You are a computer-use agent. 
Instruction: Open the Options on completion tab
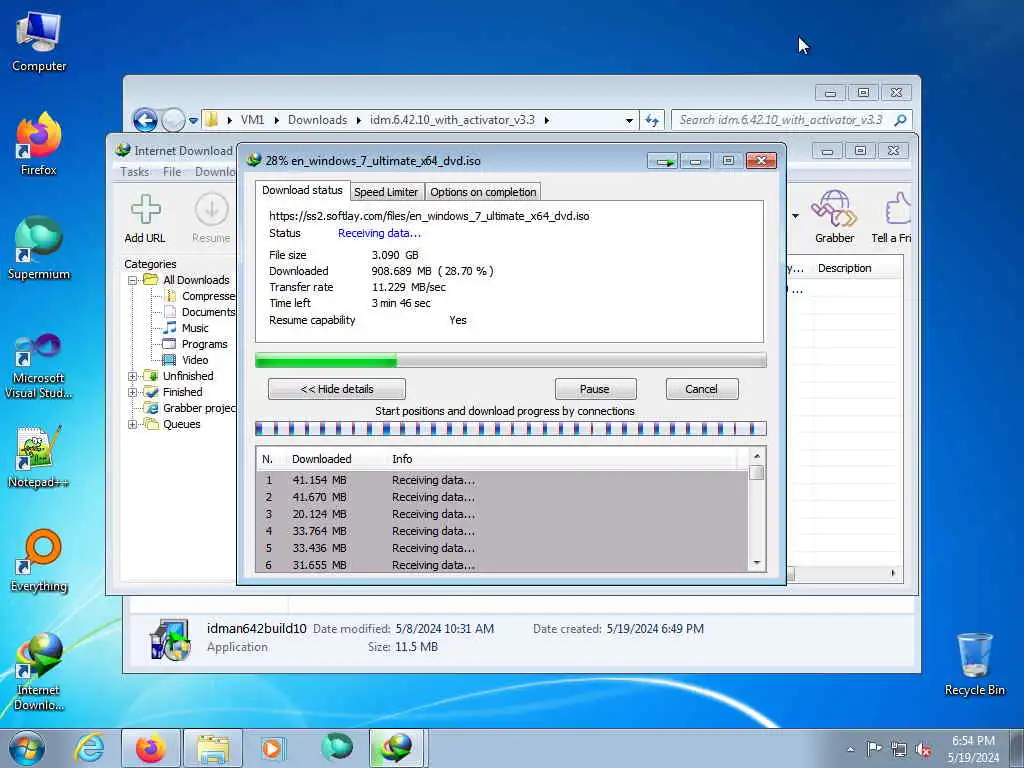pyautogui.click(x=483, y=192)
